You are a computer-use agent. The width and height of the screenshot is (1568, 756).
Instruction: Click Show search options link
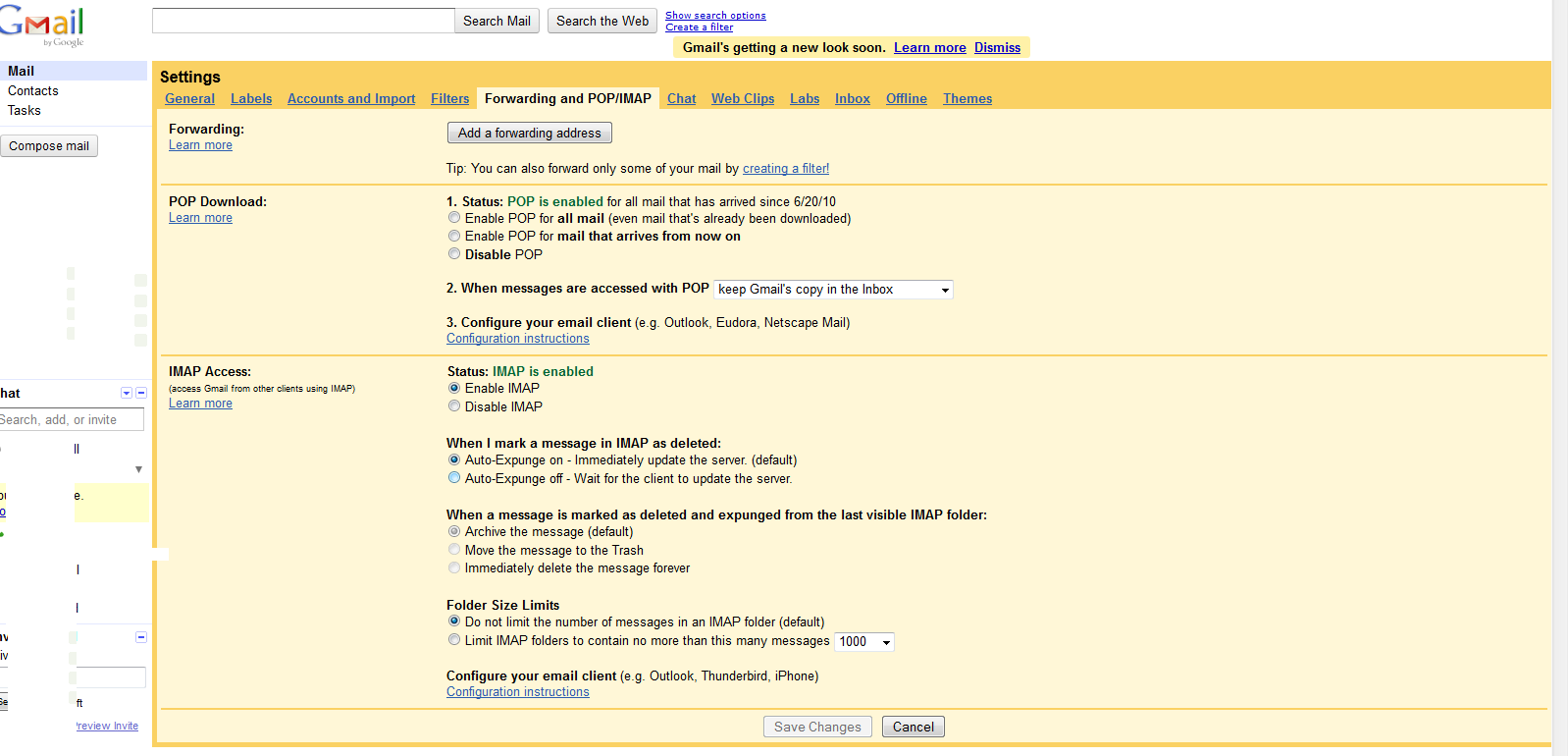715,16
